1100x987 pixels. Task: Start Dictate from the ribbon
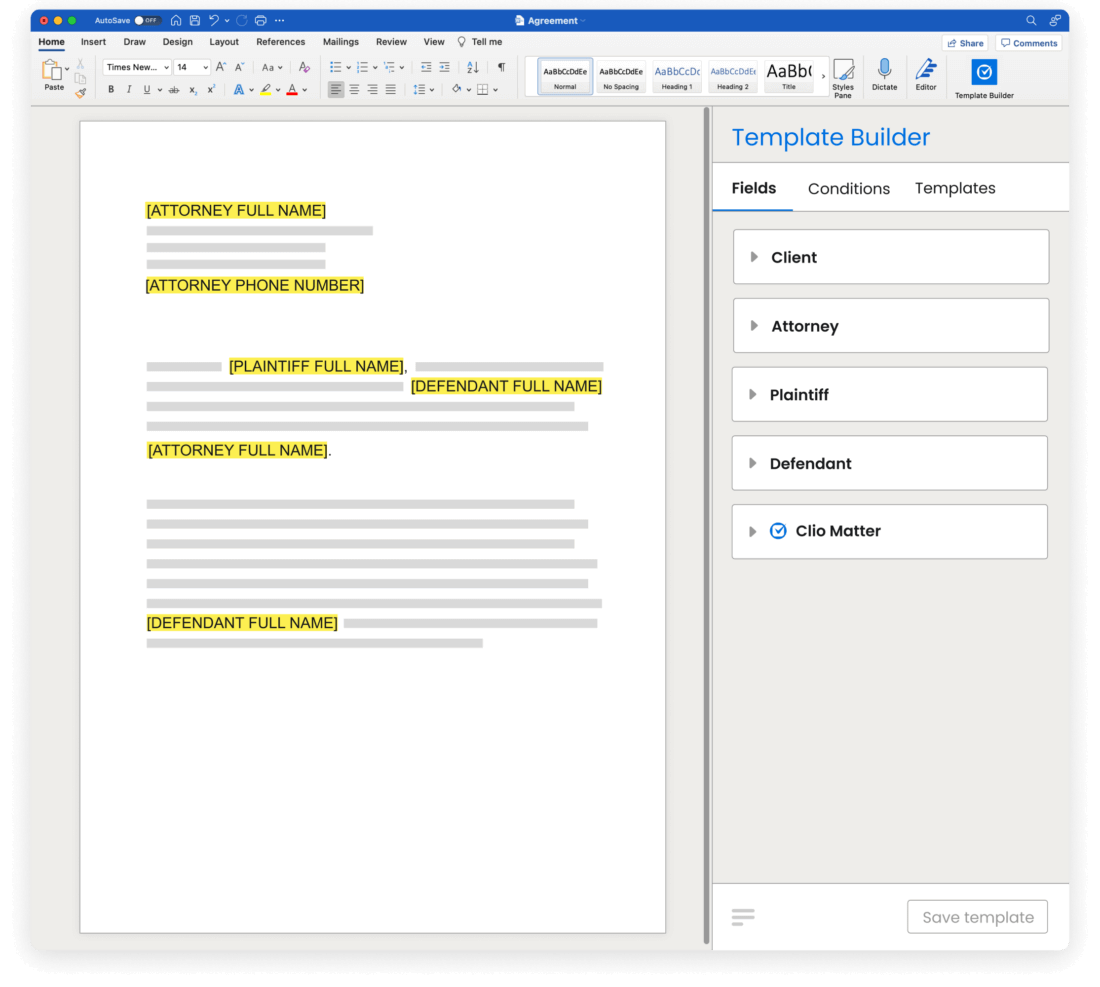click(884, 72)
